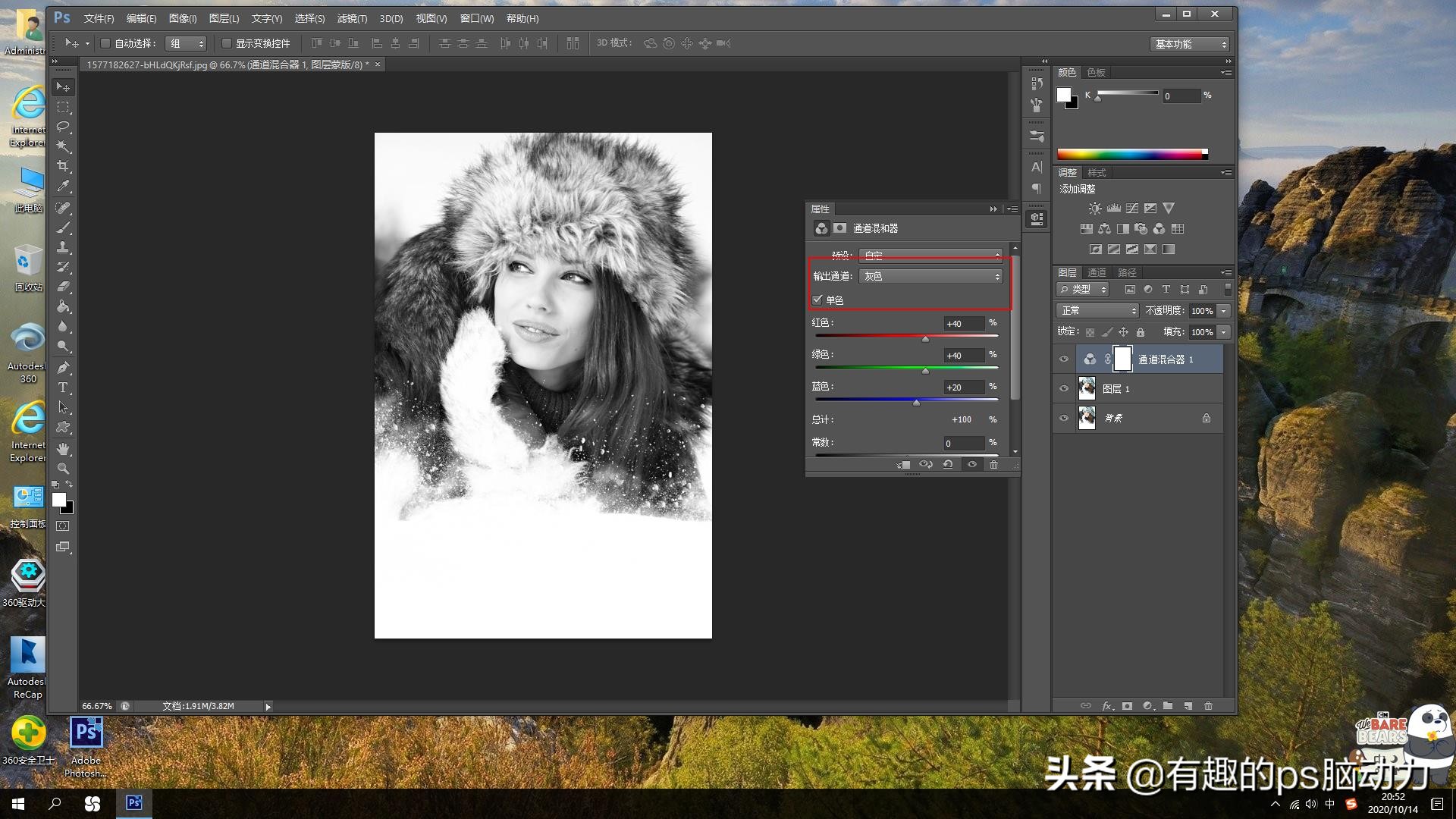This screenshot has width=1456, height=819.
Task: Click the 常数 constant input field
Action: (x=964, y=444)
